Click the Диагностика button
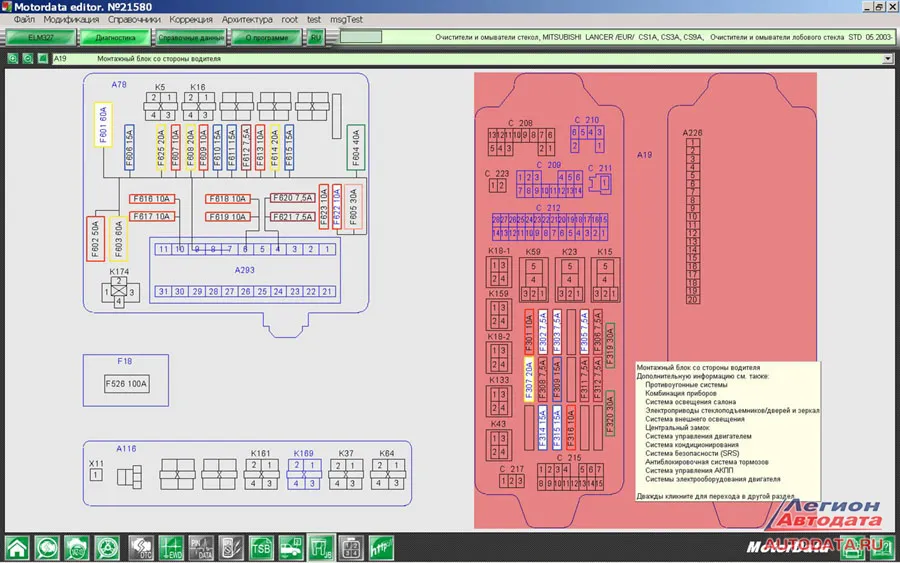 (x=115, y=37)
